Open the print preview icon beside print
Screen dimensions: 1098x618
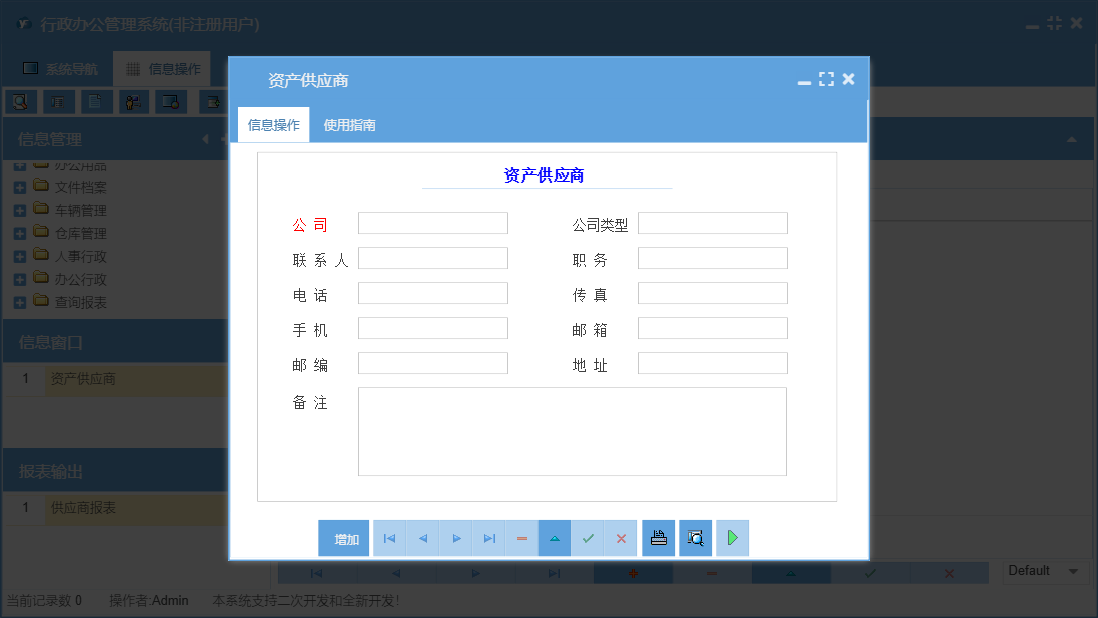pyautogui.click(x=695, y=538)
